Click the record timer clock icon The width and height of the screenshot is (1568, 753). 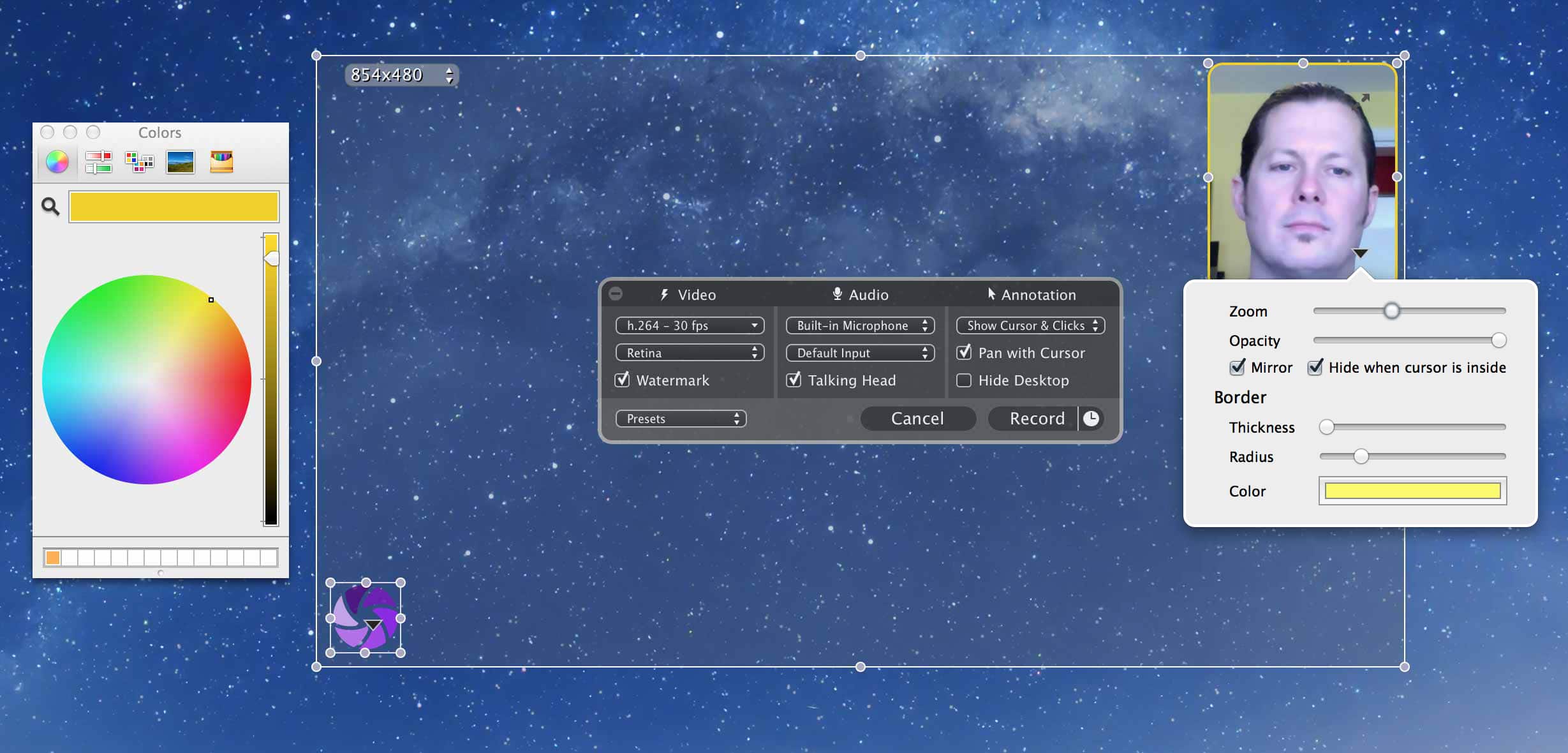tap(1091, 419)
